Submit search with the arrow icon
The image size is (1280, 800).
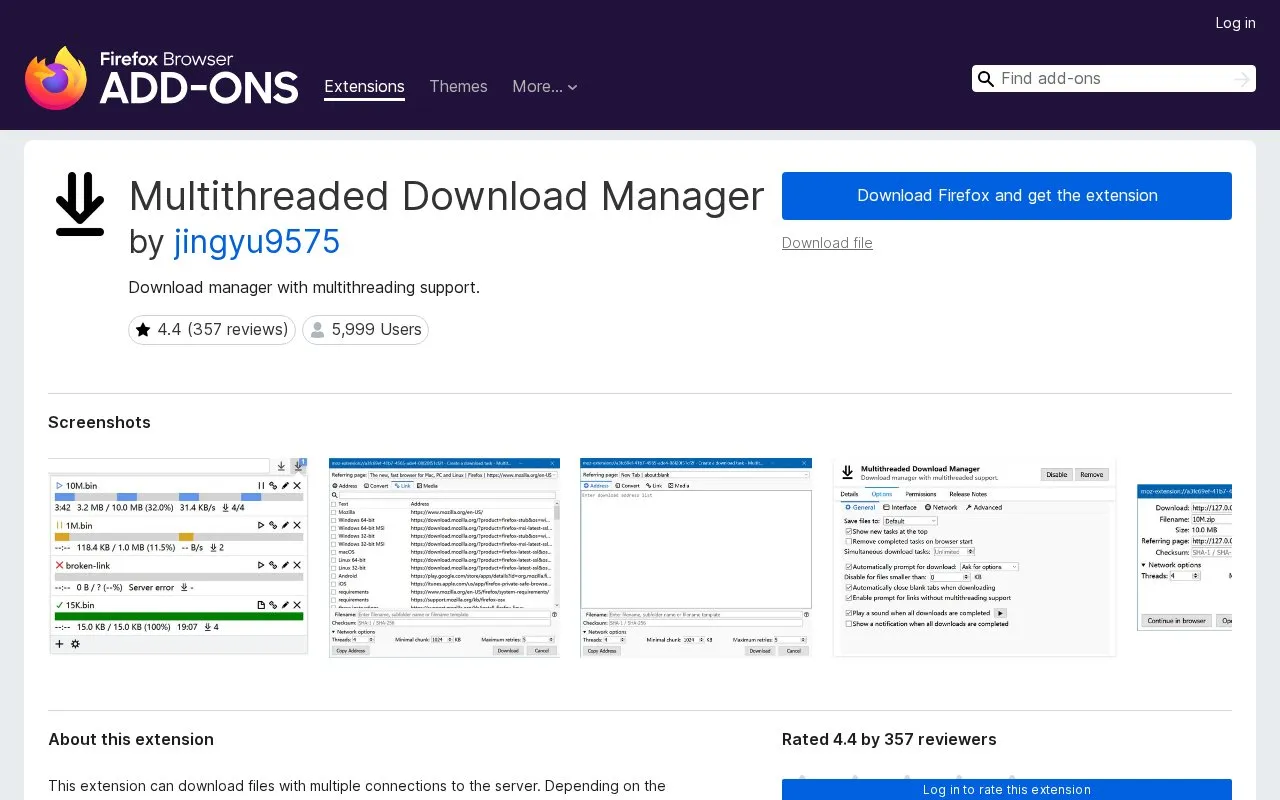click(1242, 79)
